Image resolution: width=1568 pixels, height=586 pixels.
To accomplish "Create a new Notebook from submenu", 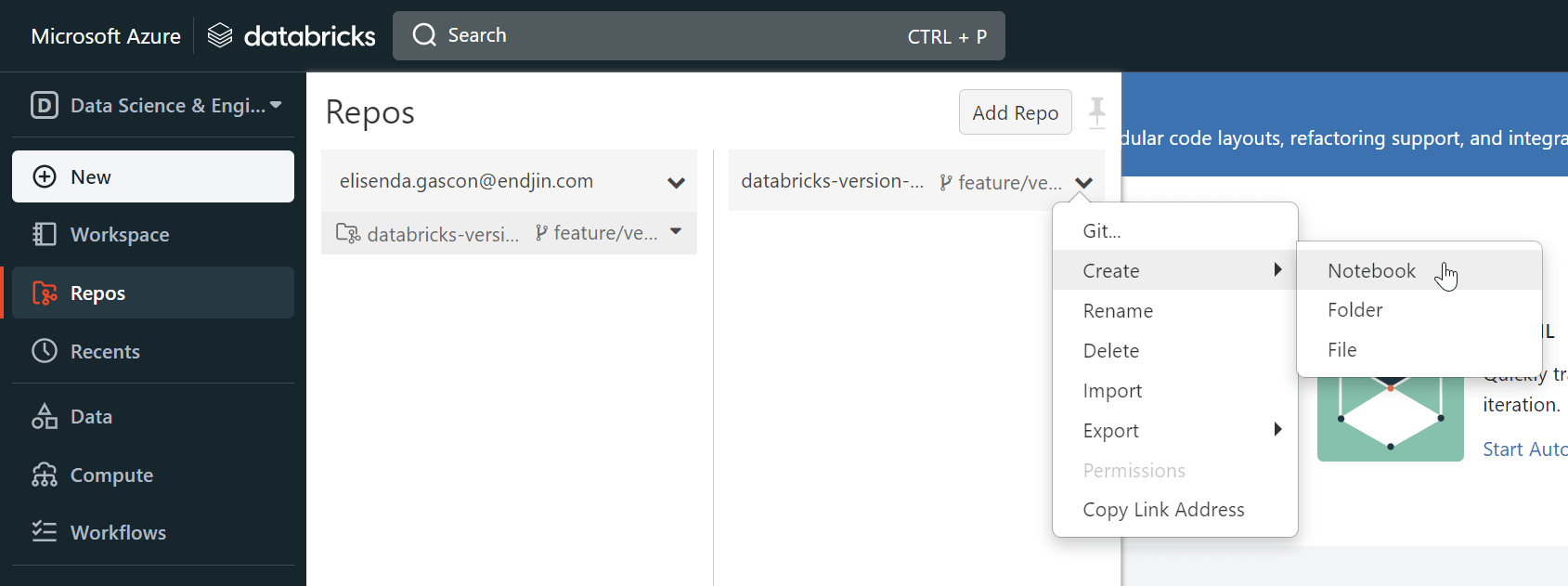I will (1419, 270).
